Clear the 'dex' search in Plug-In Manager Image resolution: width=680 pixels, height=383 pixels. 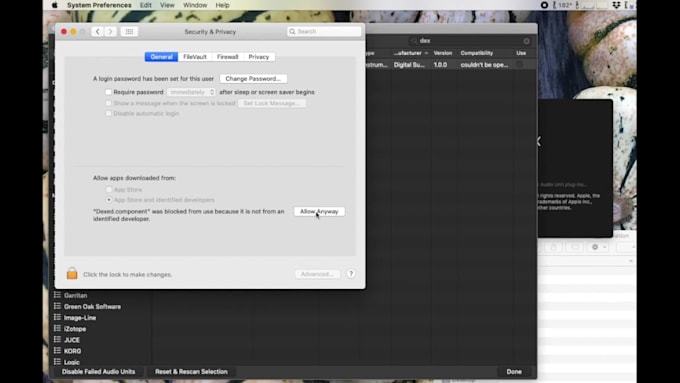pos(526,41)
